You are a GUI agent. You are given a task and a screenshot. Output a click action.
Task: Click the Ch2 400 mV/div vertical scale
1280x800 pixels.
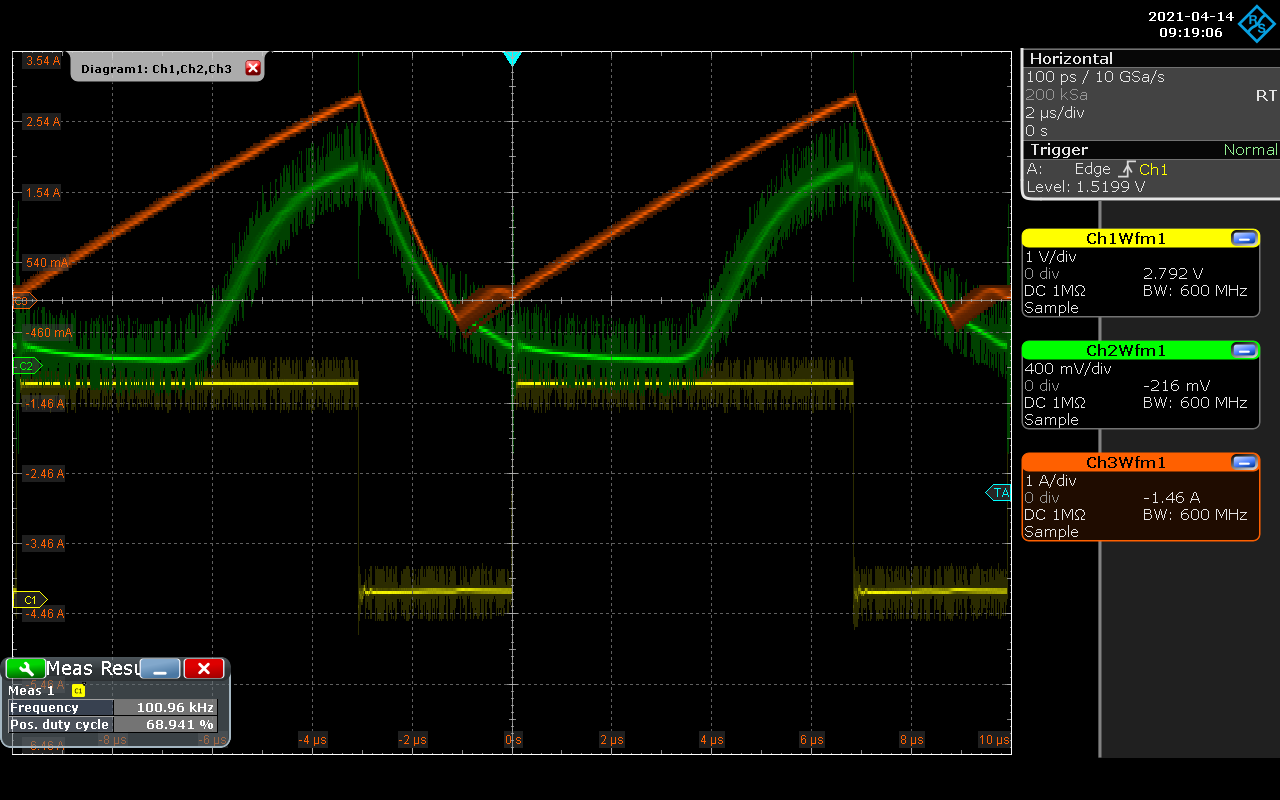pyautogui.click(x=1070, y=369)
